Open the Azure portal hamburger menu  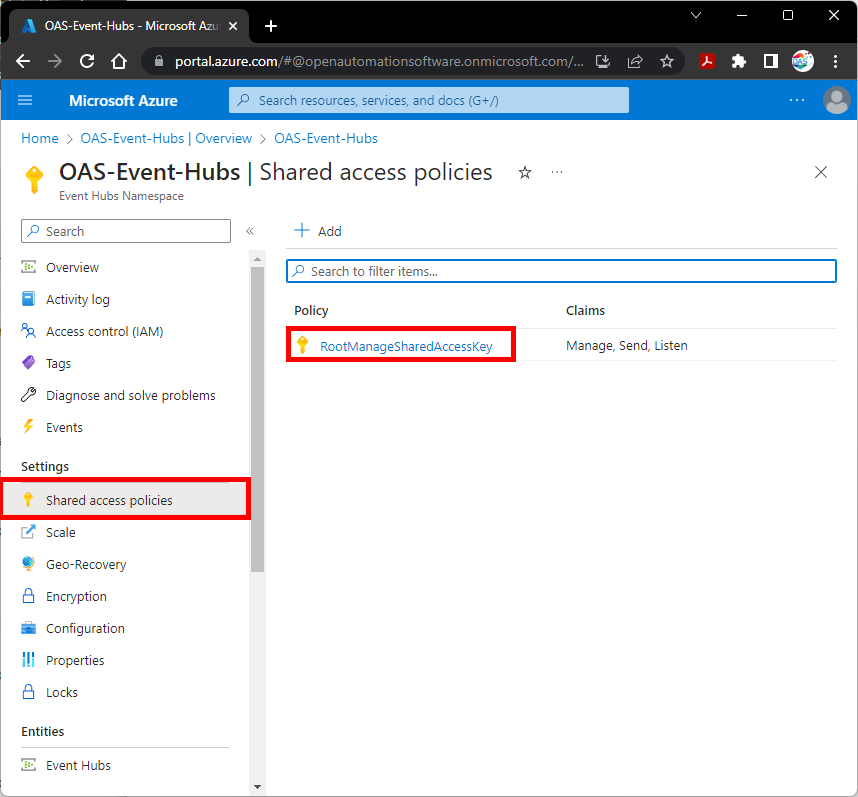pos(26,100)
